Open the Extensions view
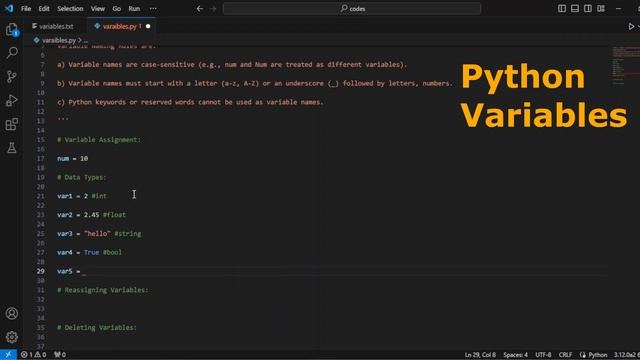This screenshot has height=360, width=640. (12, 124)
